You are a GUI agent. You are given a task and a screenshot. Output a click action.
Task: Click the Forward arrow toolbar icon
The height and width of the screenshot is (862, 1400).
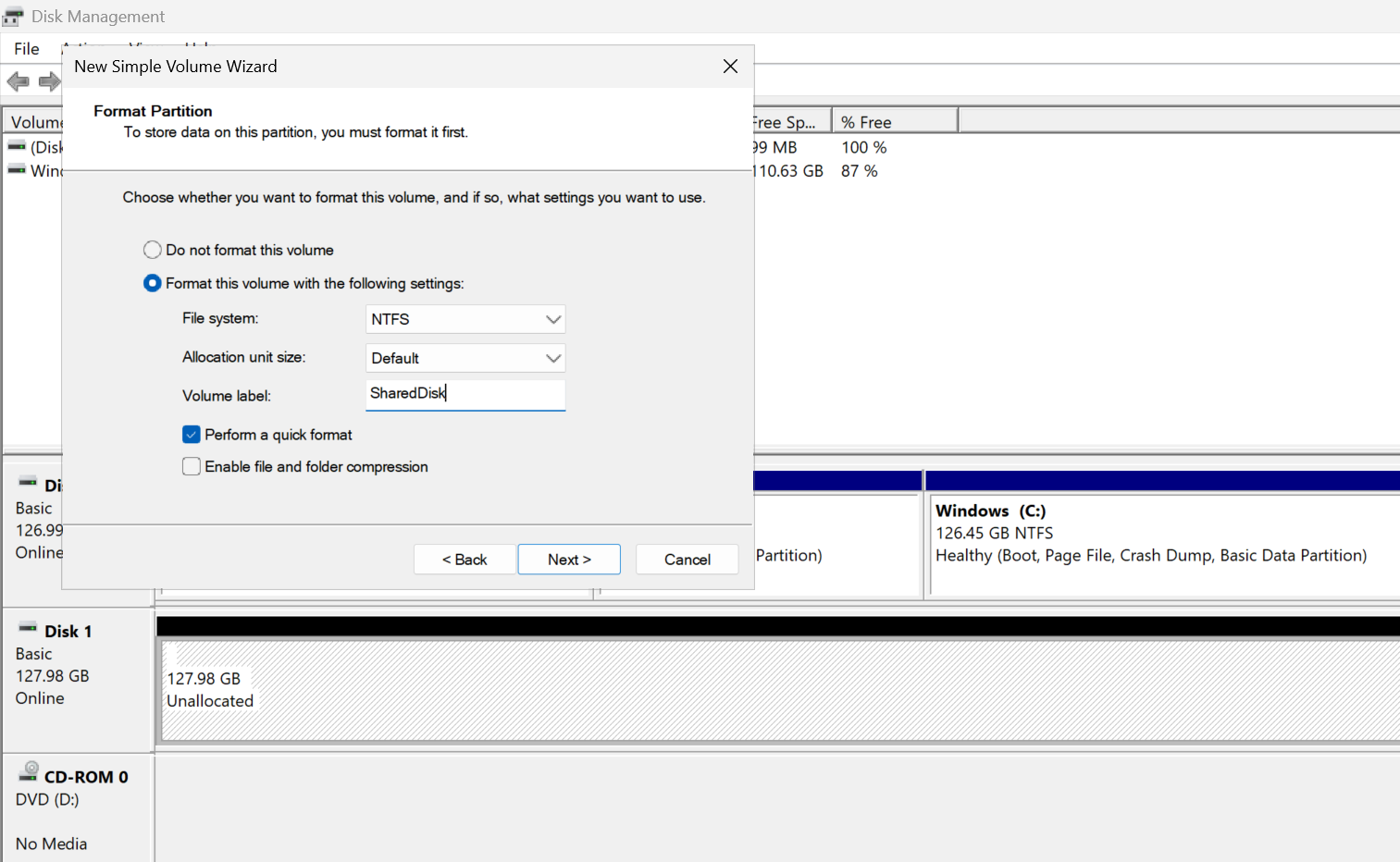coord(49,81)
